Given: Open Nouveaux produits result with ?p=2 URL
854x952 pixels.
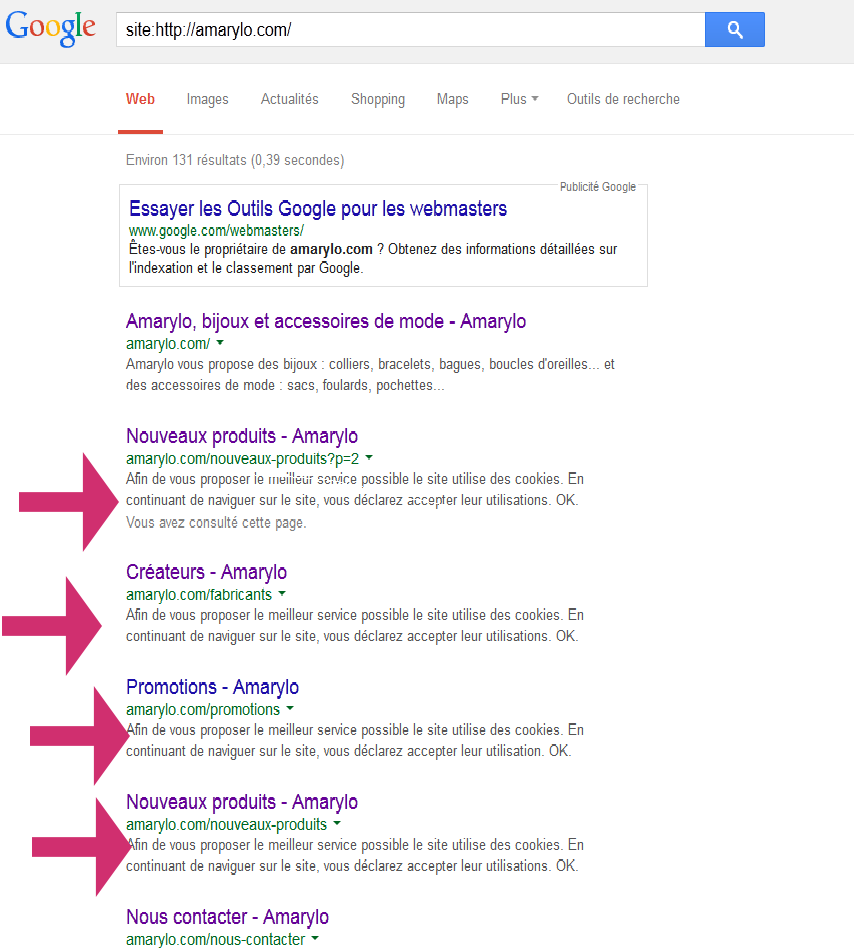Looking at the screenshot, I should (242, 436).
